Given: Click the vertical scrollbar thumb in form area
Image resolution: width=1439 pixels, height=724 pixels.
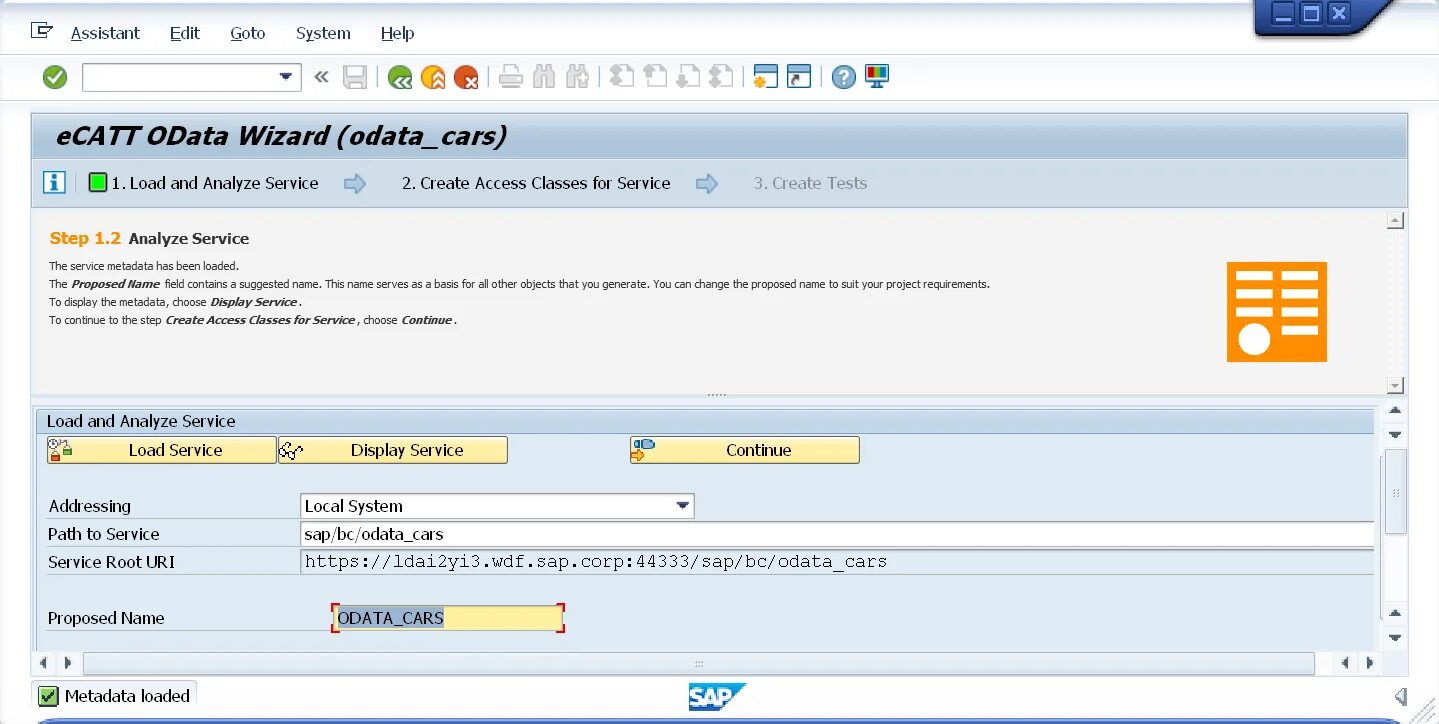Looking at the screenshot, I should [1396, 492].
